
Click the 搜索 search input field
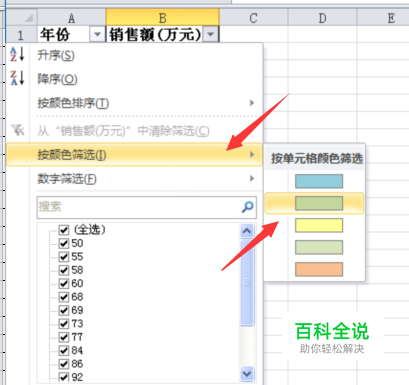coord(146,207)
